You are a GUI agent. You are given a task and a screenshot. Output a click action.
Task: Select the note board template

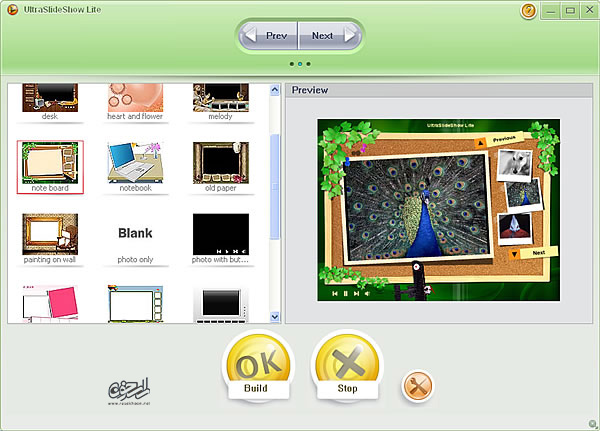click(50, 167)
